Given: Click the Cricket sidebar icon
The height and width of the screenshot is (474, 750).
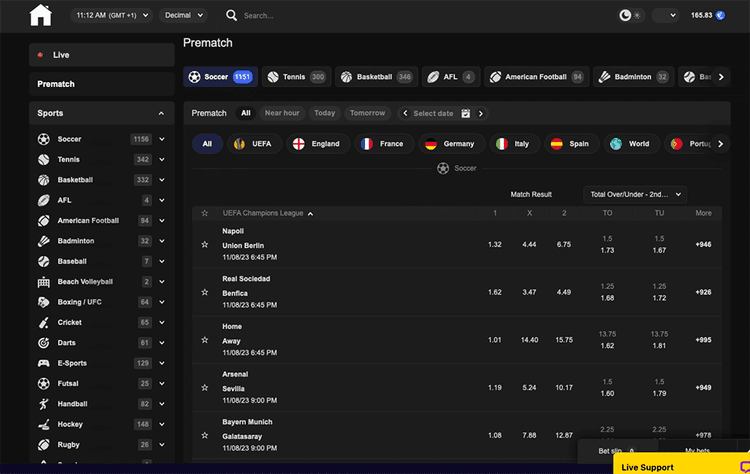Looking at the screenshot, I should pyautogui.click(x=44, y=322).
